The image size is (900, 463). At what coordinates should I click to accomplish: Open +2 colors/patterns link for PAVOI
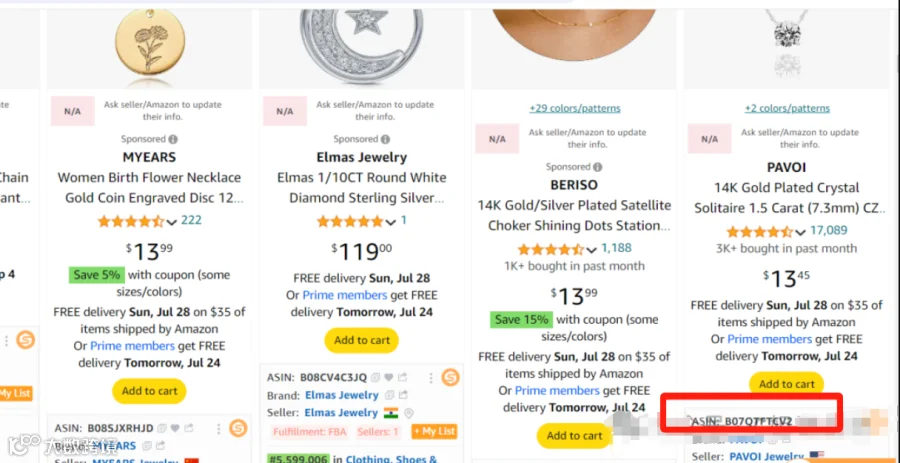pos(787,108)
